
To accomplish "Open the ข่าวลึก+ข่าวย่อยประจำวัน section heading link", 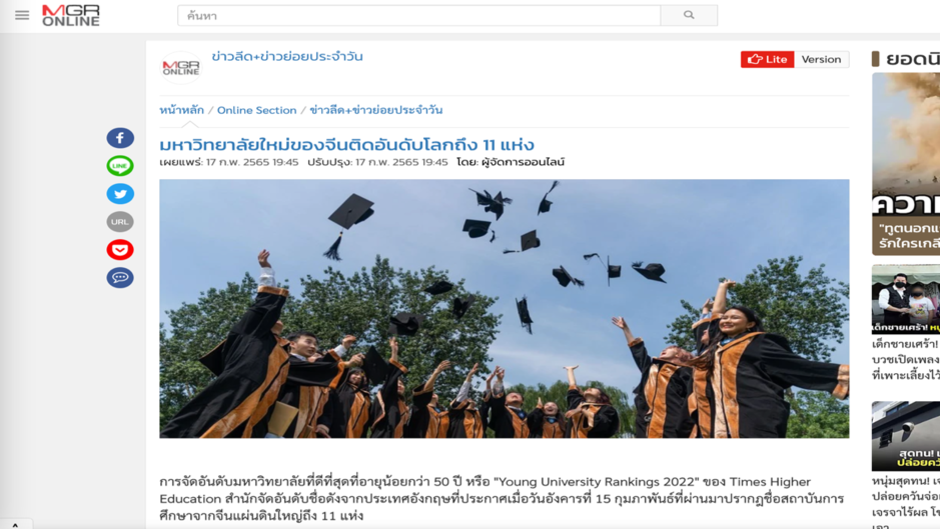I will (287, 57).
